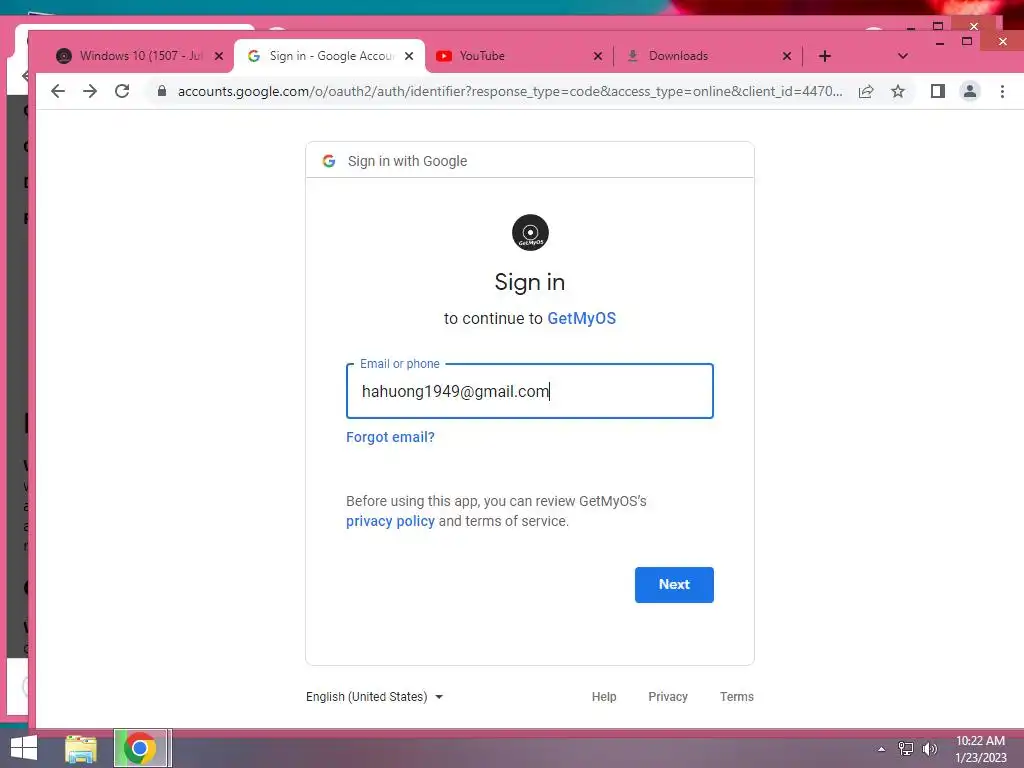Open the English (United States) language dropdown
1024x768 pixels.
tap(374, 697)
